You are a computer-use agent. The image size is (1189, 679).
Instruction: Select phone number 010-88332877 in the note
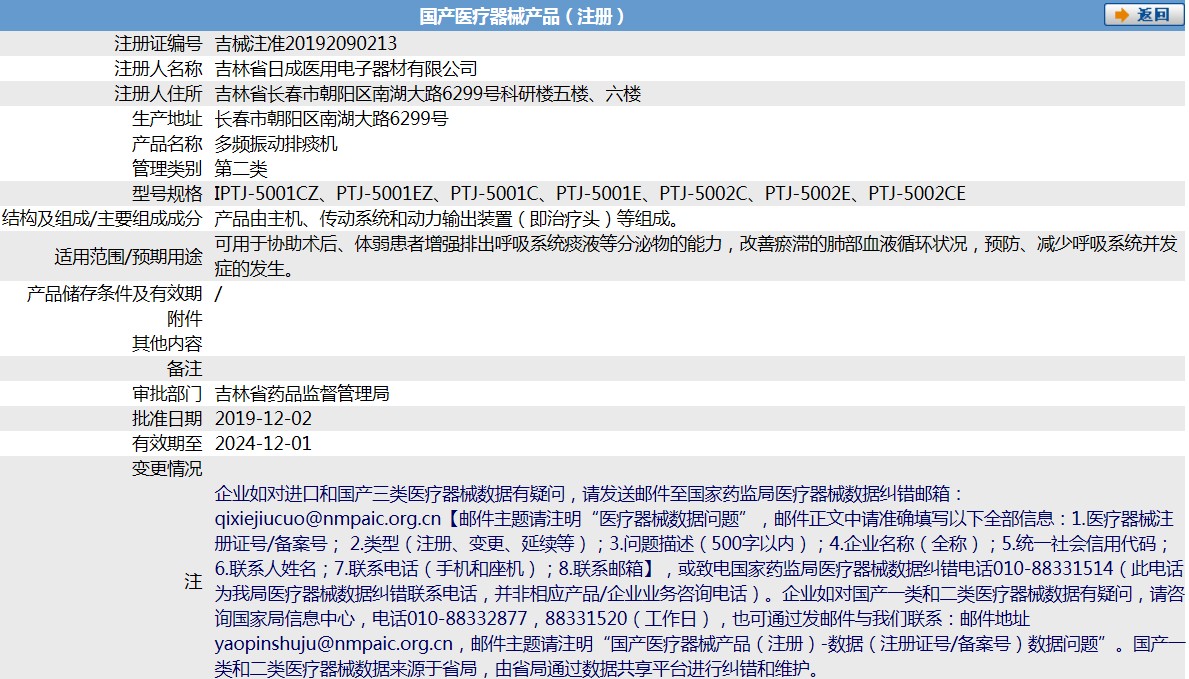pos(467,619)
